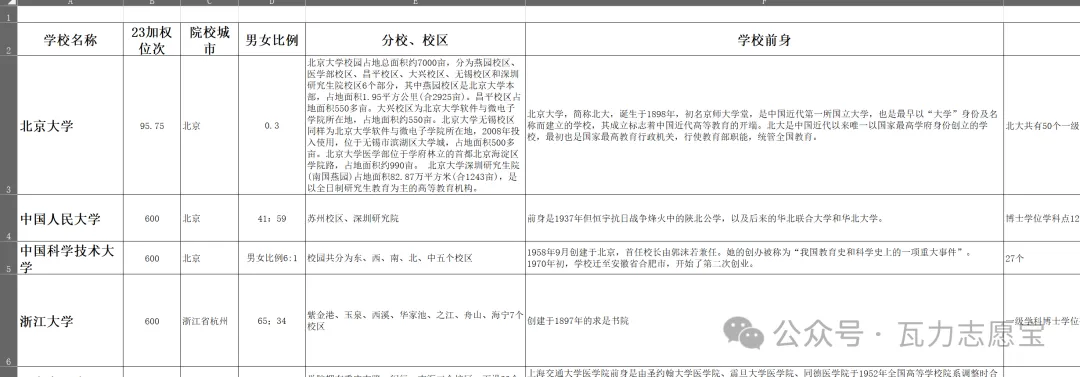Screen dimensions: 1080x377
Task: Select the cell reading 北大共有50个一级
Action: (x=1041, y=126)
